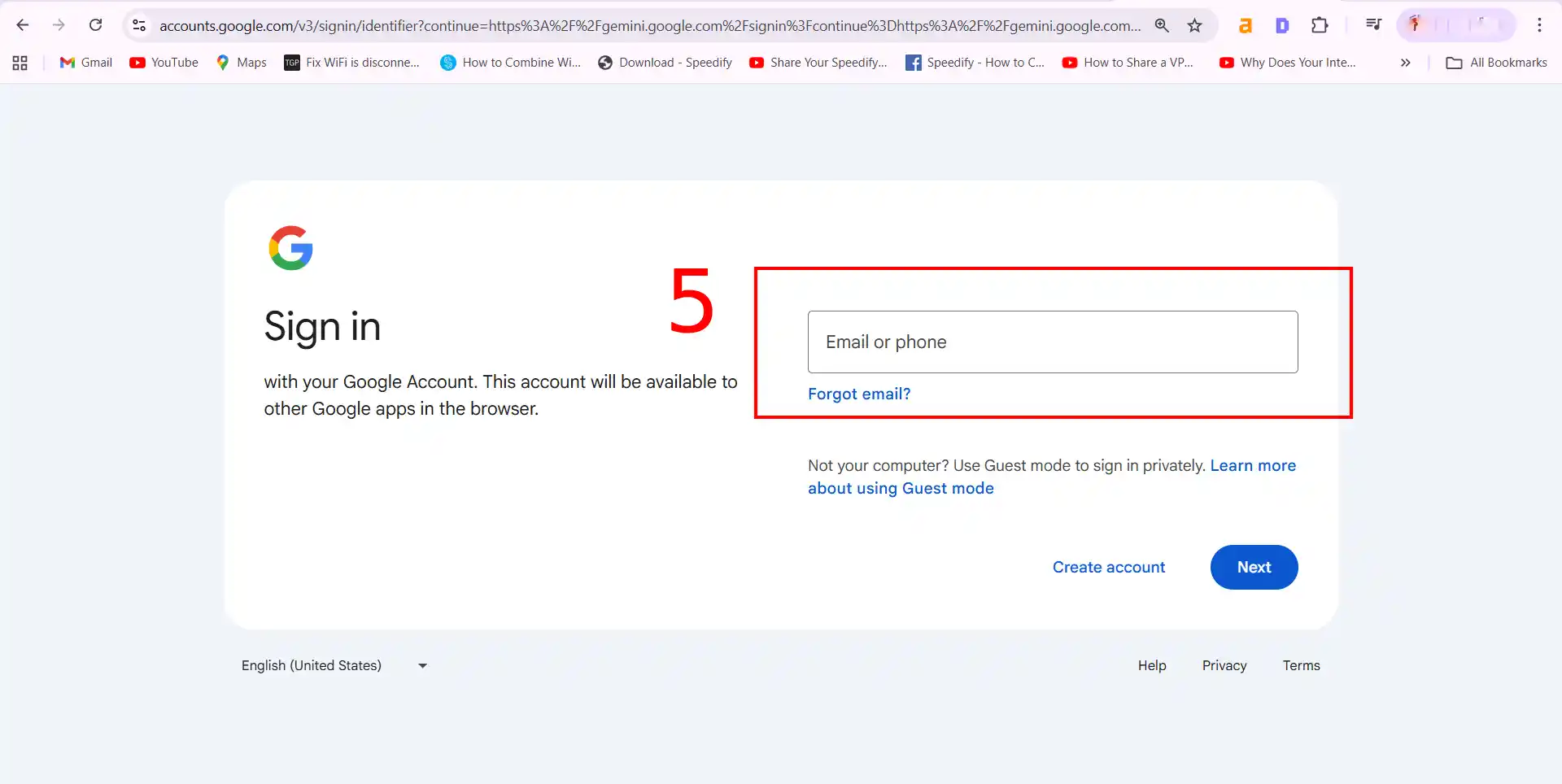Click the orange 'a' extension icon
The height and width of the screenshot is (784, 1562).
[1245, 25]
